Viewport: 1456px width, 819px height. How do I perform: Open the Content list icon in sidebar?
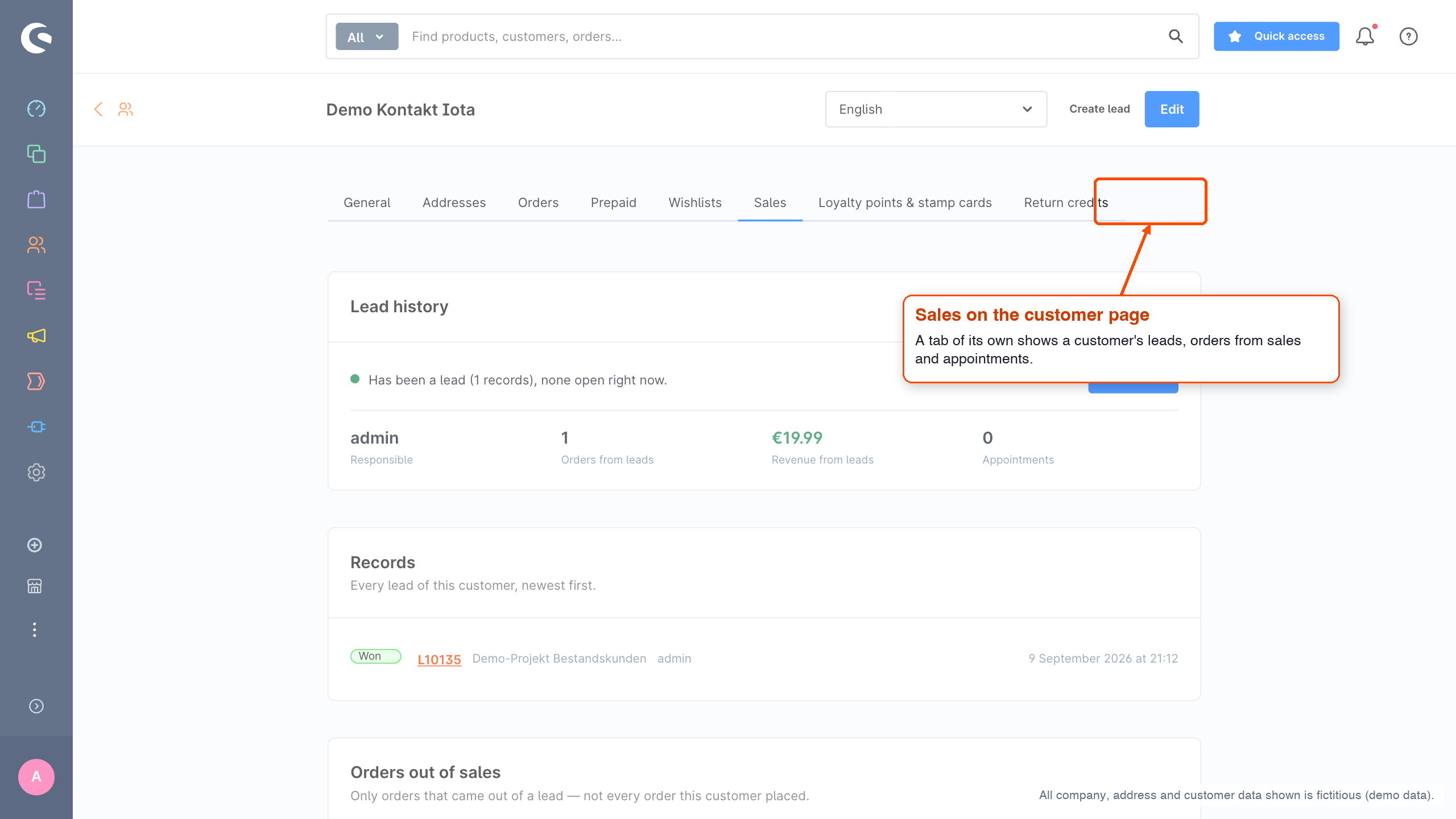[36, 291]
